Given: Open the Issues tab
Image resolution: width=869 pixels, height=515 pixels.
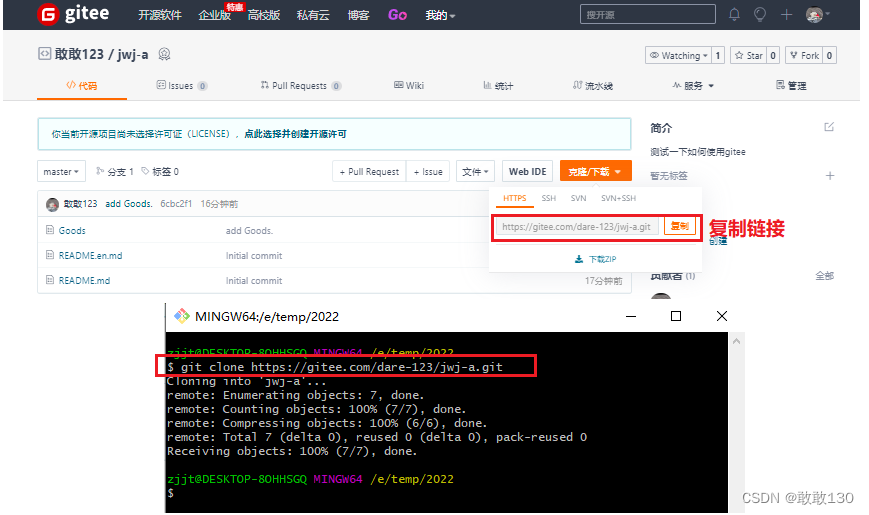Looking at the screenshot, I should click(181, 85).
